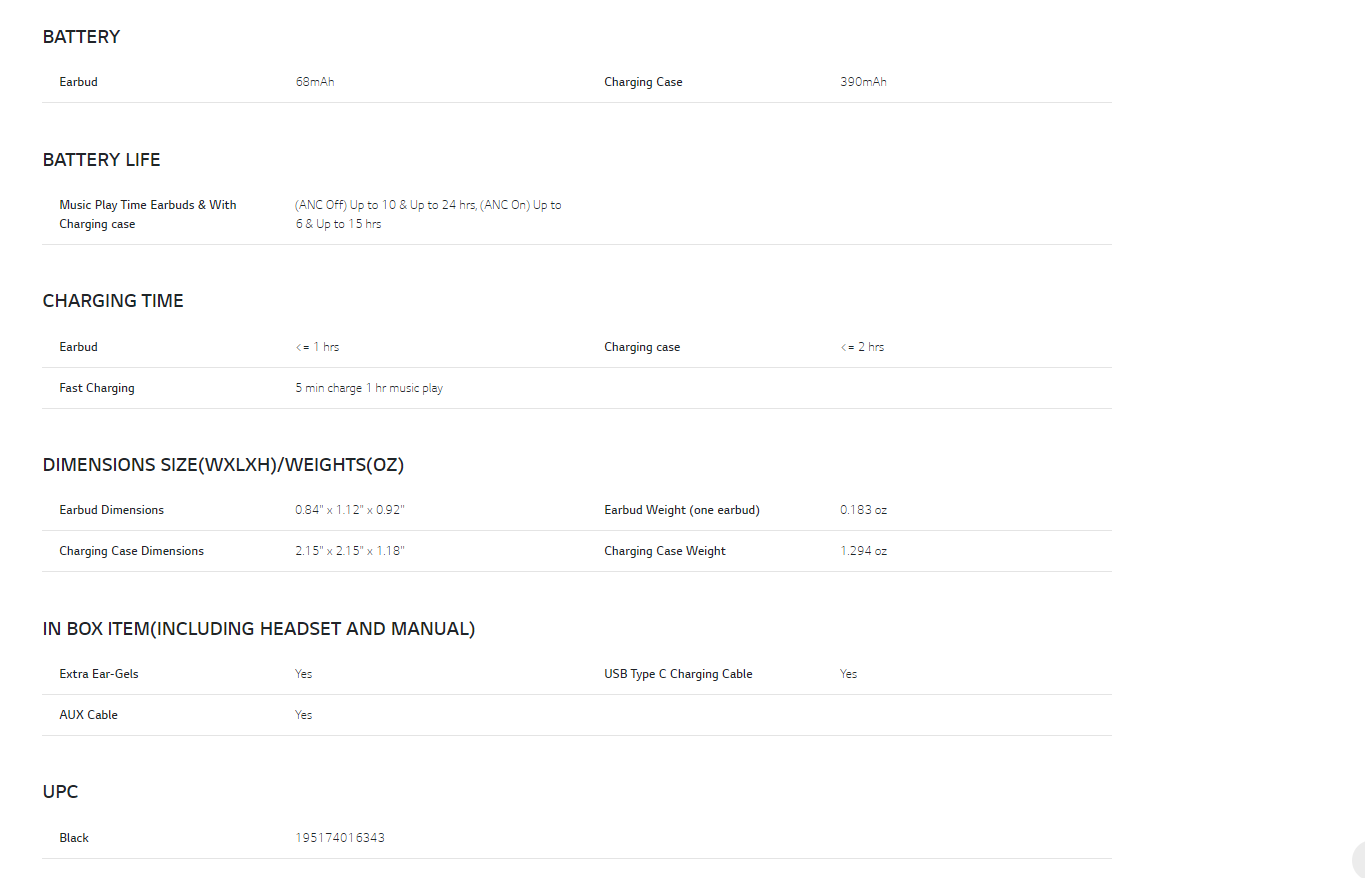Click the Fast Charging row label
The width and height of the screenshot is (1365, 878).
(96, 388)
